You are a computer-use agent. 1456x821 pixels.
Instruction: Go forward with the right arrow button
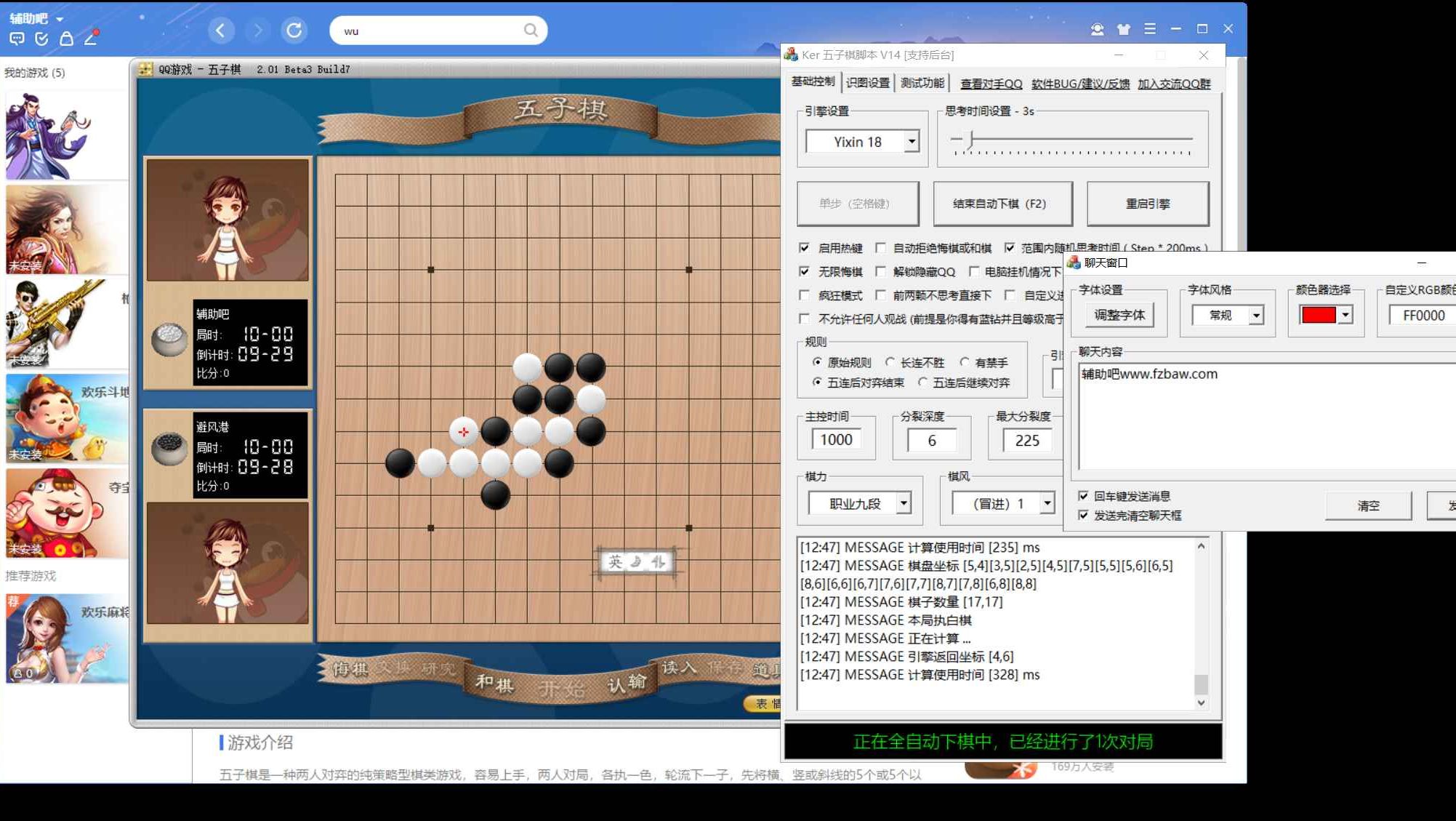pyautogui.click(x=257, y=30)
